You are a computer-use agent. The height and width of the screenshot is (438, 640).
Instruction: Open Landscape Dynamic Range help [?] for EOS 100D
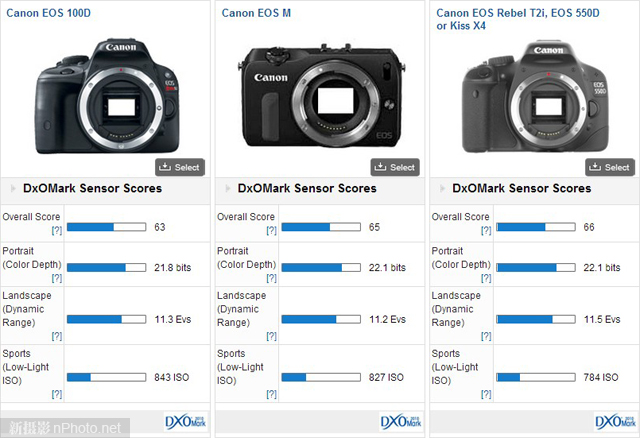(57, 336)
